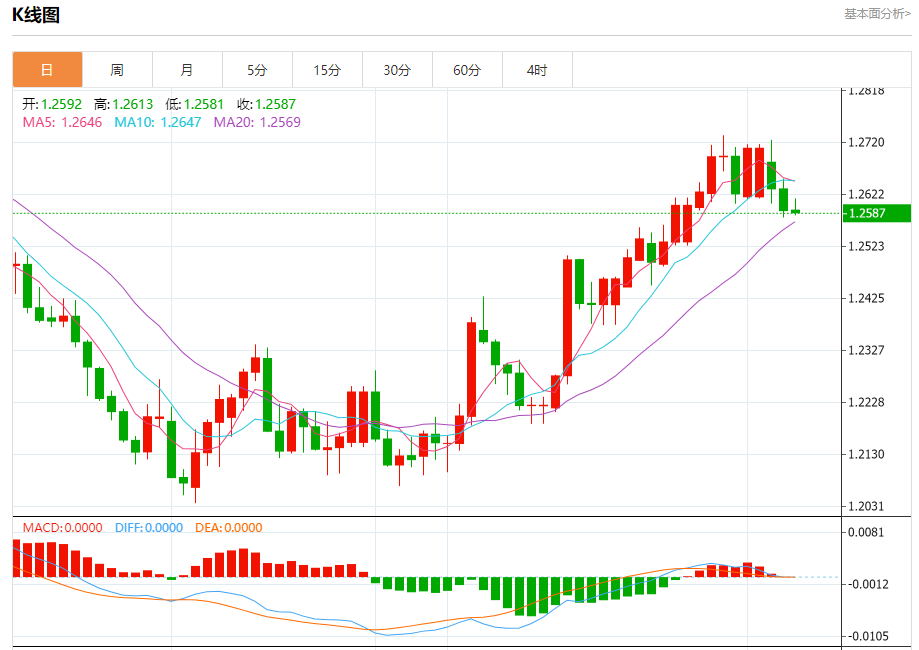The image size is (919, 650).
Task: Click the 高:1.2613 high price text
Action: tap(124, 104)
